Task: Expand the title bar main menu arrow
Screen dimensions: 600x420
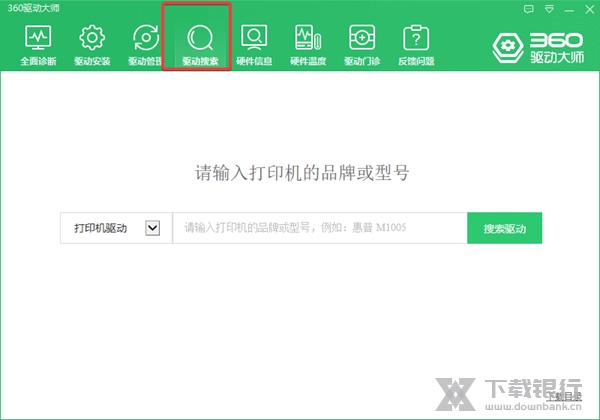Action: (x=548, y=8)
